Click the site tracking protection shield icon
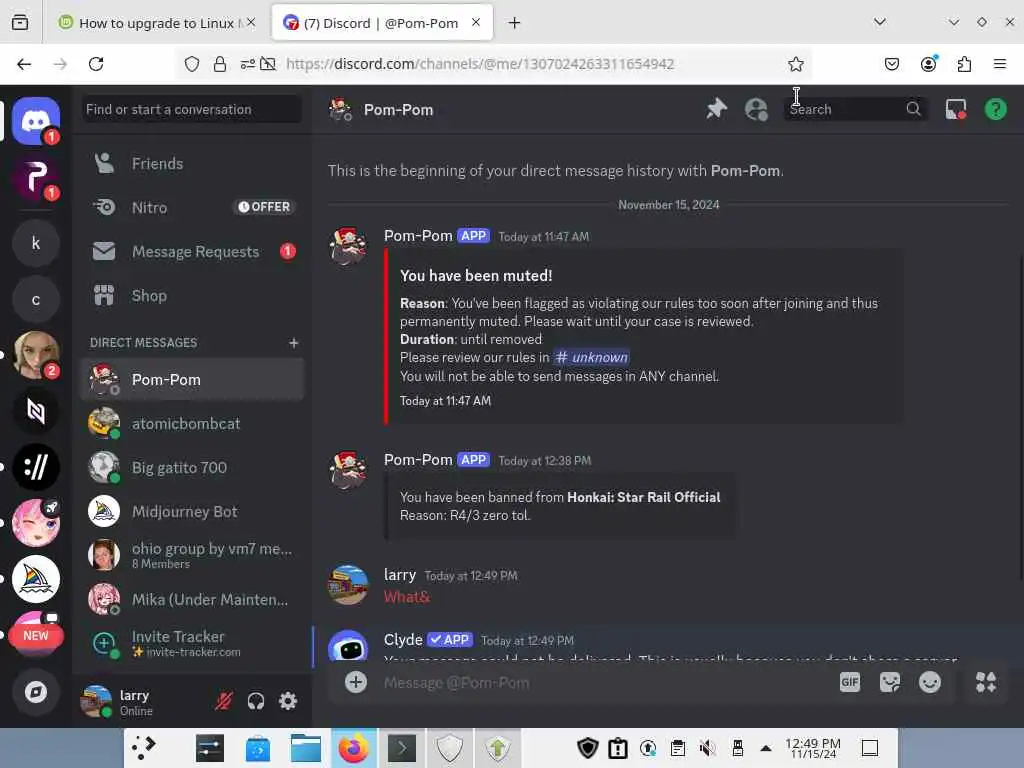This screenshot has width=1024, height=768. pos(191,64)
